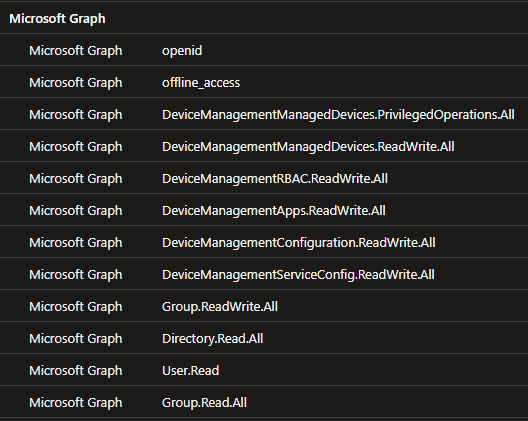Click Microsoft Graph label in Group.Read.All row
528x421 pixels.
(76, 402)
